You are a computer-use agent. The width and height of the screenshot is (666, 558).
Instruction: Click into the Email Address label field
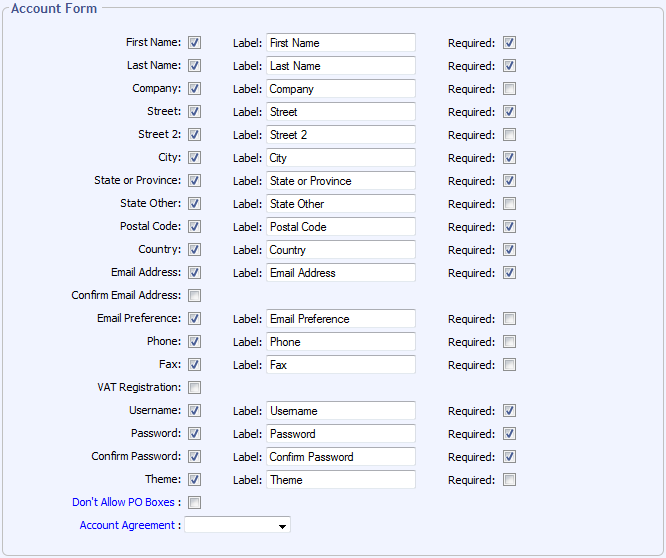point(340,273)
